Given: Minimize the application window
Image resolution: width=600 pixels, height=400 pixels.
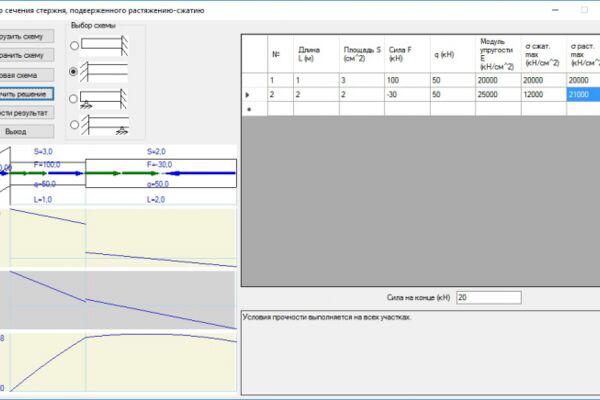Looking at the screenshot, I should (x=555, y=10).
